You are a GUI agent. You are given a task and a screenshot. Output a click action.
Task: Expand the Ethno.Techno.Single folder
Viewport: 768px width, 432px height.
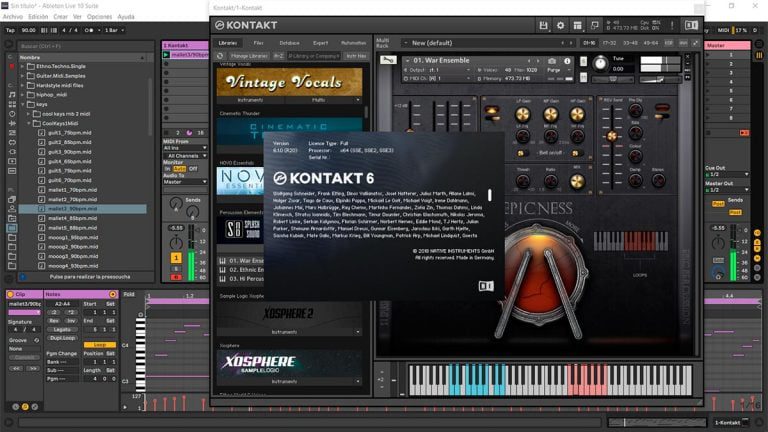click(x=22, y=66)
